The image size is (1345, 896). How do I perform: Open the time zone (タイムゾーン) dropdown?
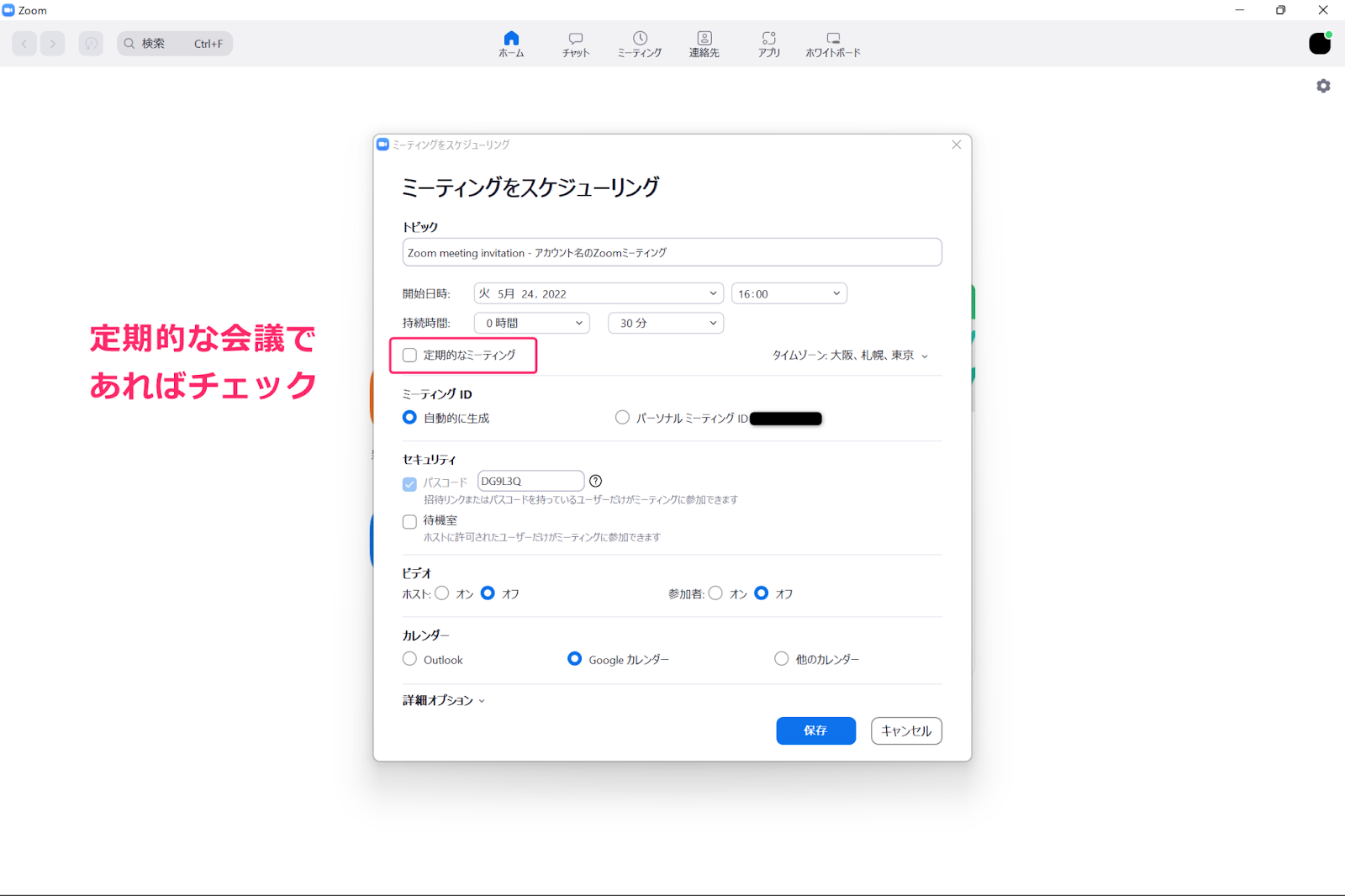pos(850,356)
